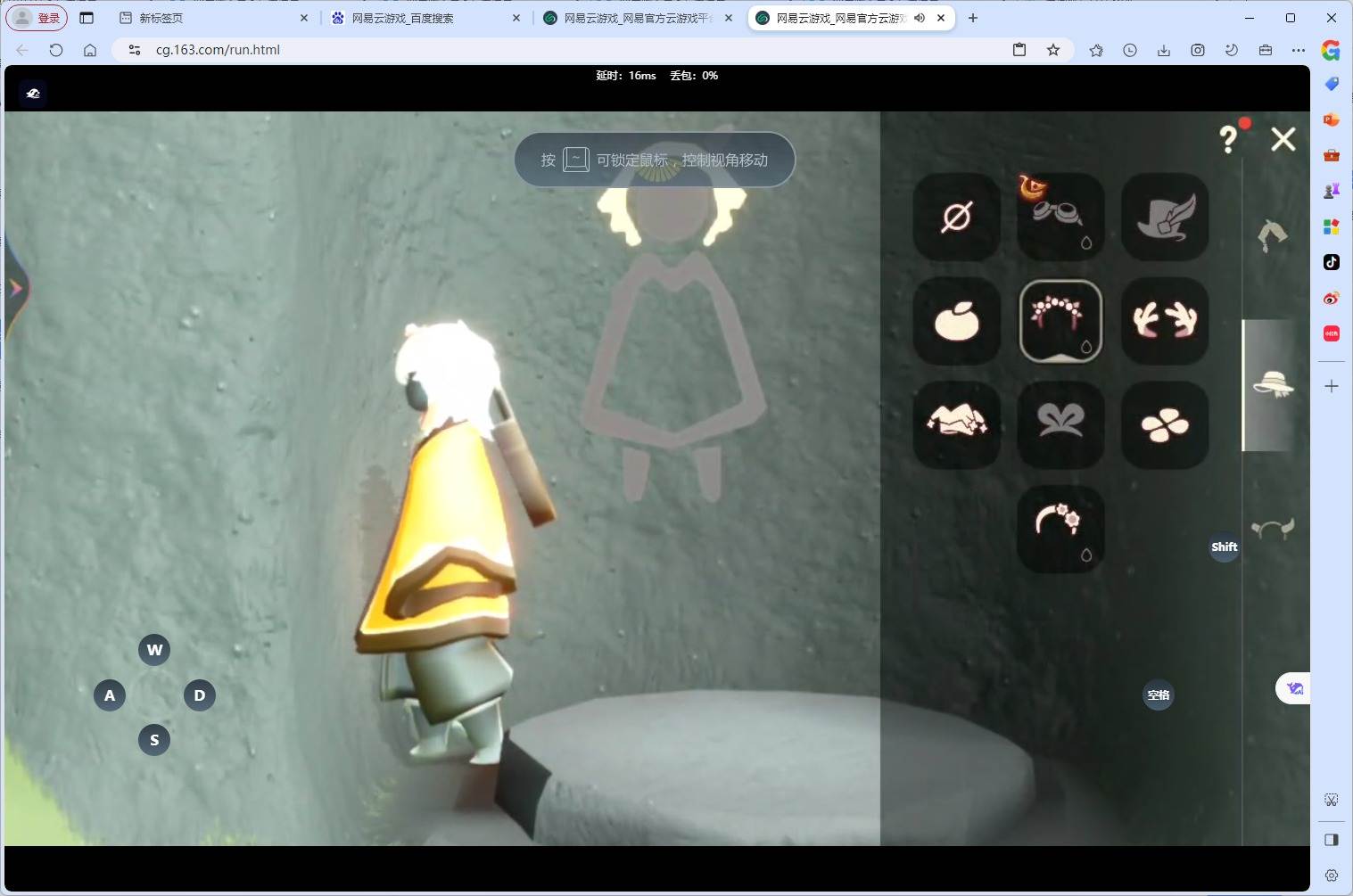Open the red toolbox sidebar app
This screenshot has width=1353, height=896.
point(1332,155)
